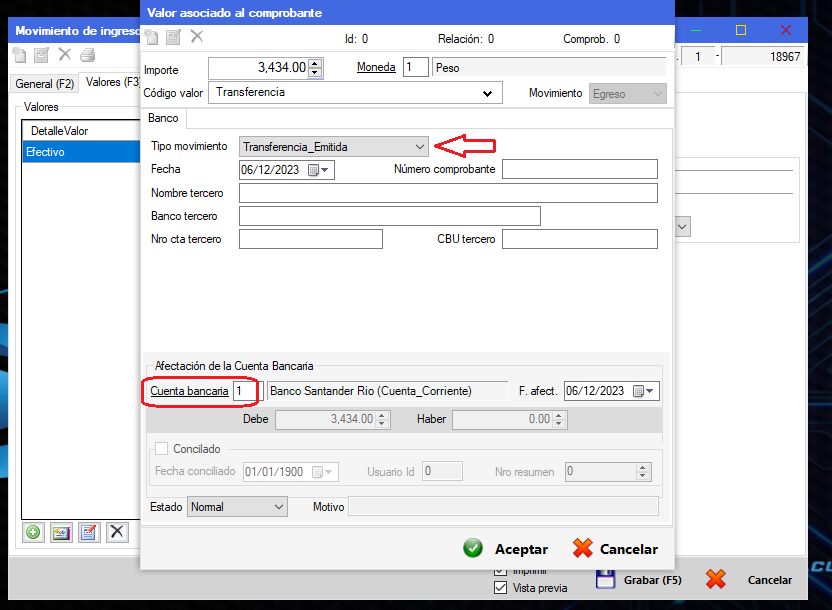Open the Estado Normal dropdown
The width and height of the screenshot is (832, 610).
(x=279, y=507)
